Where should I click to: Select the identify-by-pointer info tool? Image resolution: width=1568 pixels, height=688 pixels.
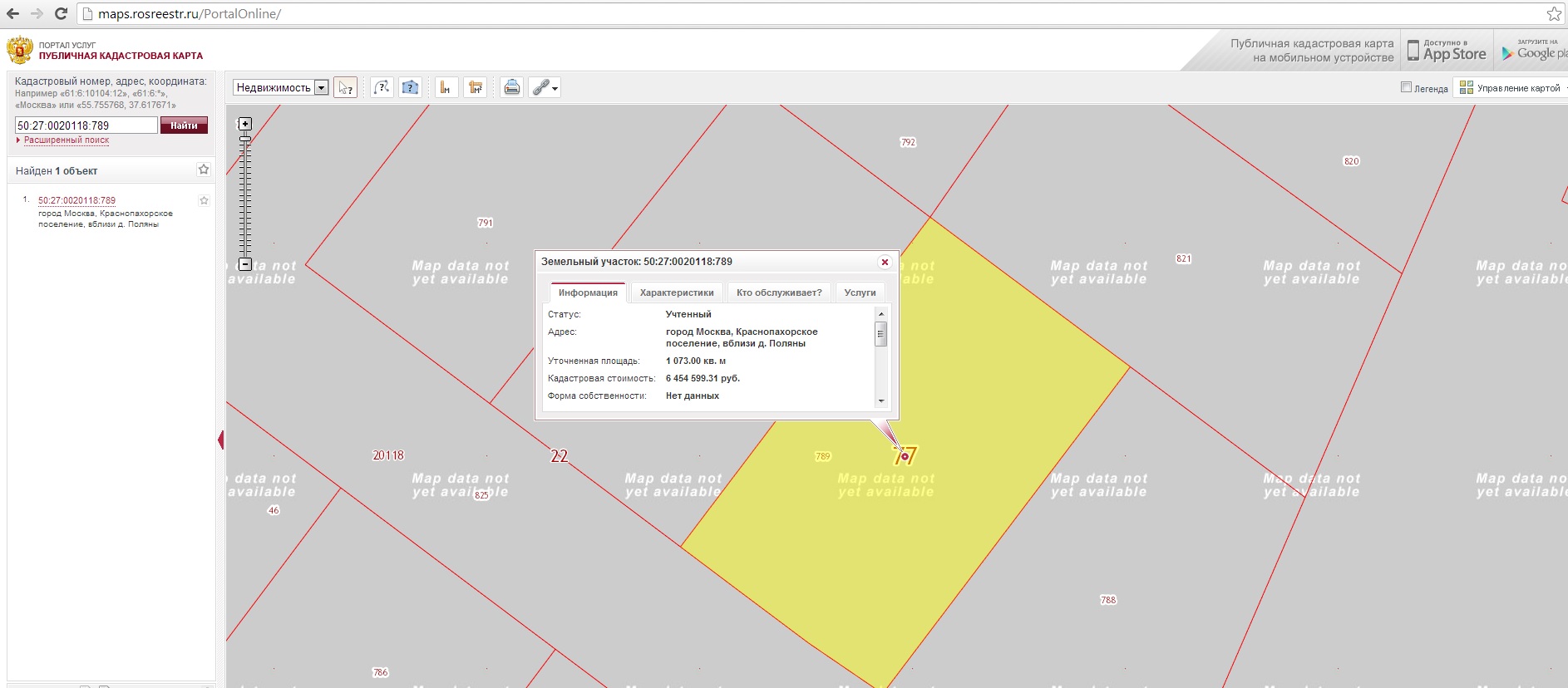[345, 87]
